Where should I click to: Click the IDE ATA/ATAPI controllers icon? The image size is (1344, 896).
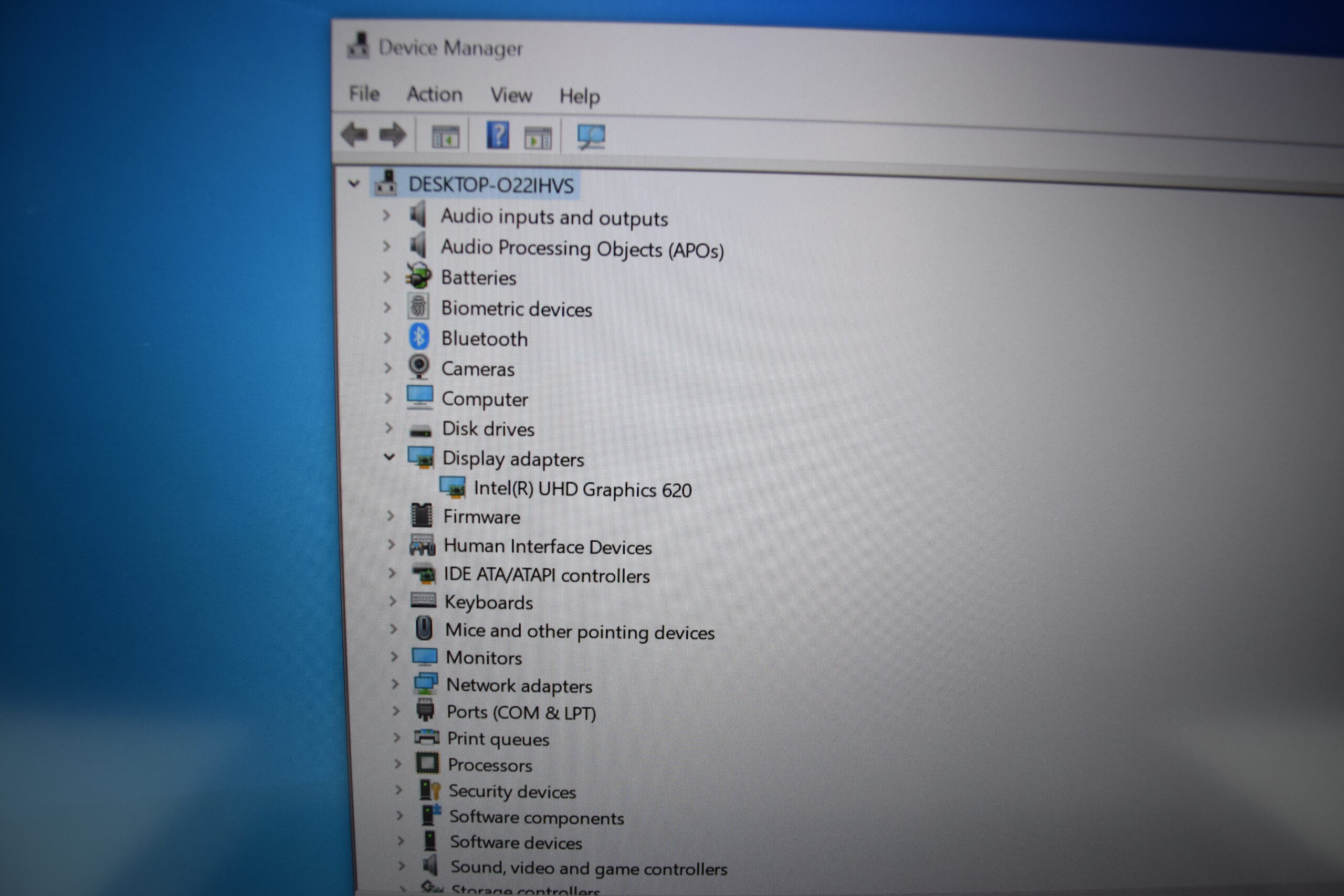(424, 574)
